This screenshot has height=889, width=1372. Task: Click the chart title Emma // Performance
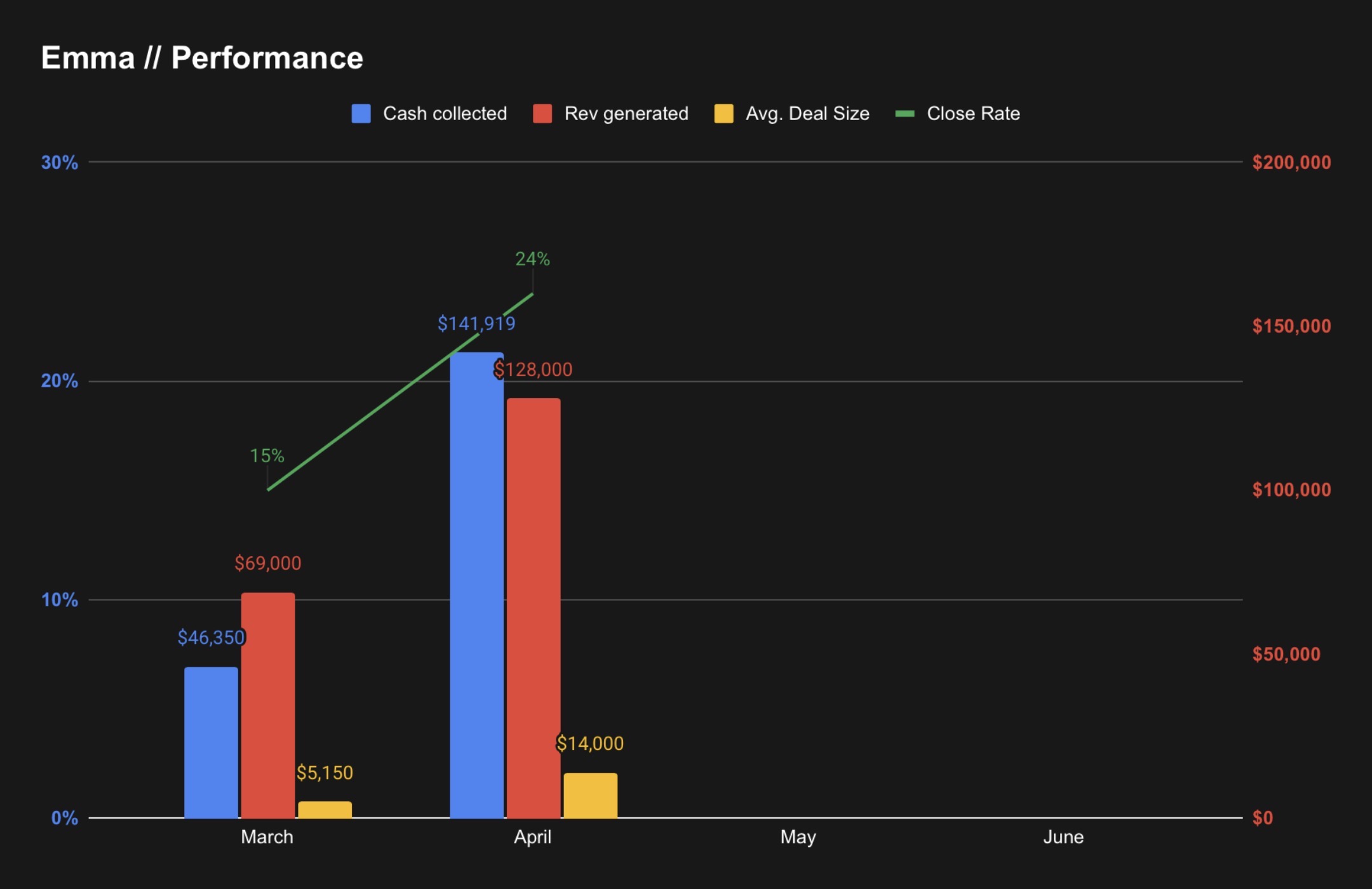(x=202, y=58)
